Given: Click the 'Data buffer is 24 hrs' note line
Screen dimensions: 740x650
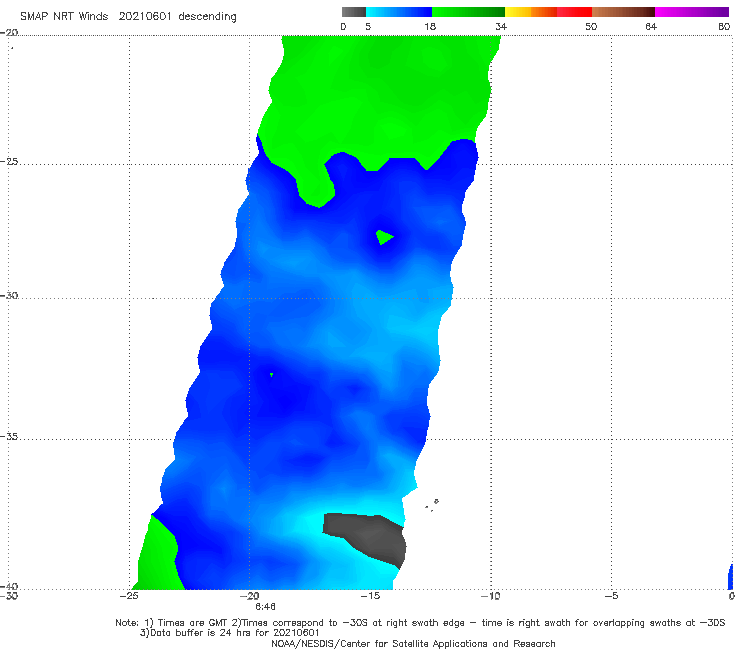Looking at the screenshot, I should 230,633.
